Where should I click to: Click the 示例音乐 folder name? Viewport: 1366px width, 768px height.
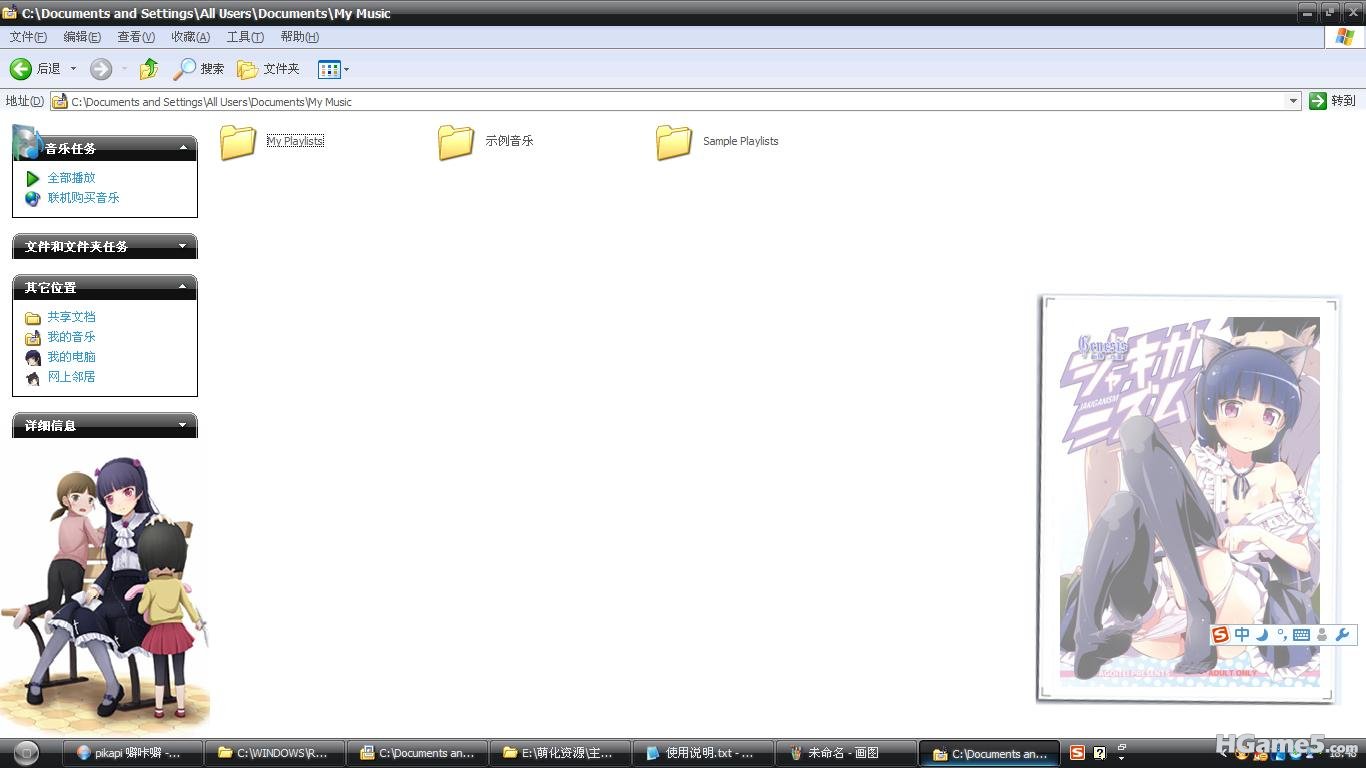(509, 141)
